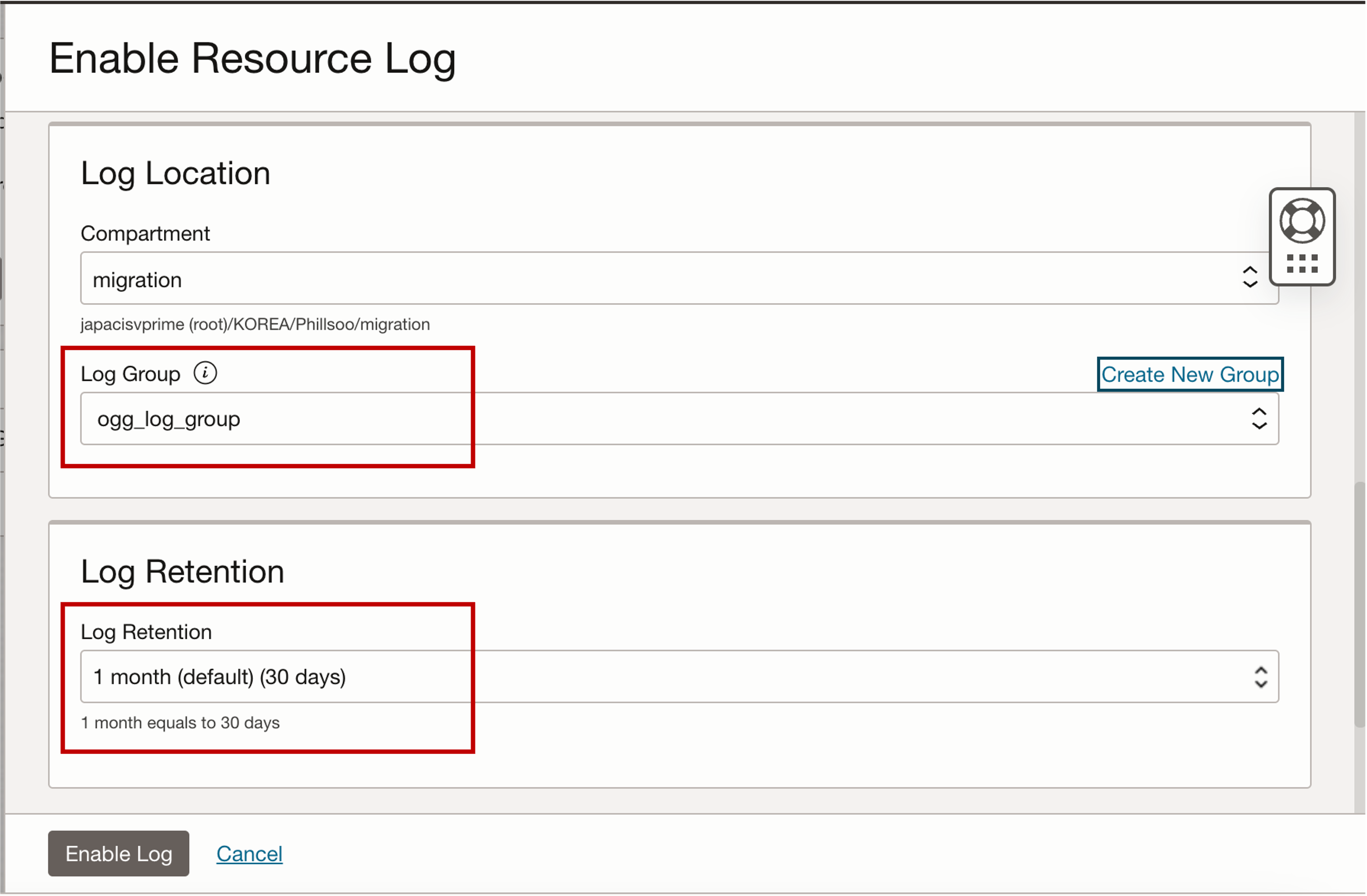Open Log Retention dropdown 1 month default

click(x=679, y=677)
